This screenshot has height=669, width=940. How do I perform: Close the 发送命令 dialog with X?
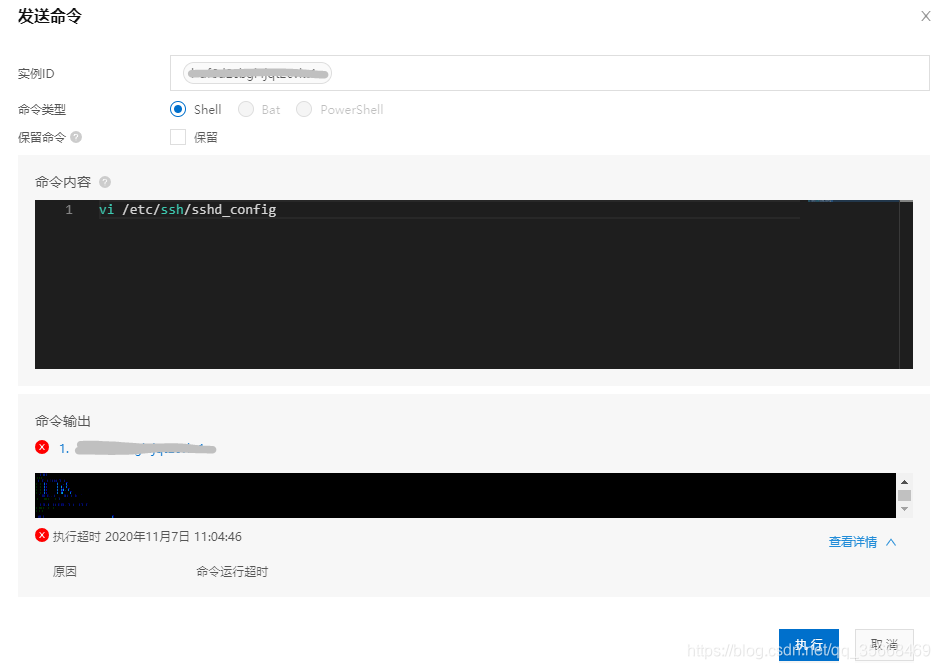click(x=926, y=16)
